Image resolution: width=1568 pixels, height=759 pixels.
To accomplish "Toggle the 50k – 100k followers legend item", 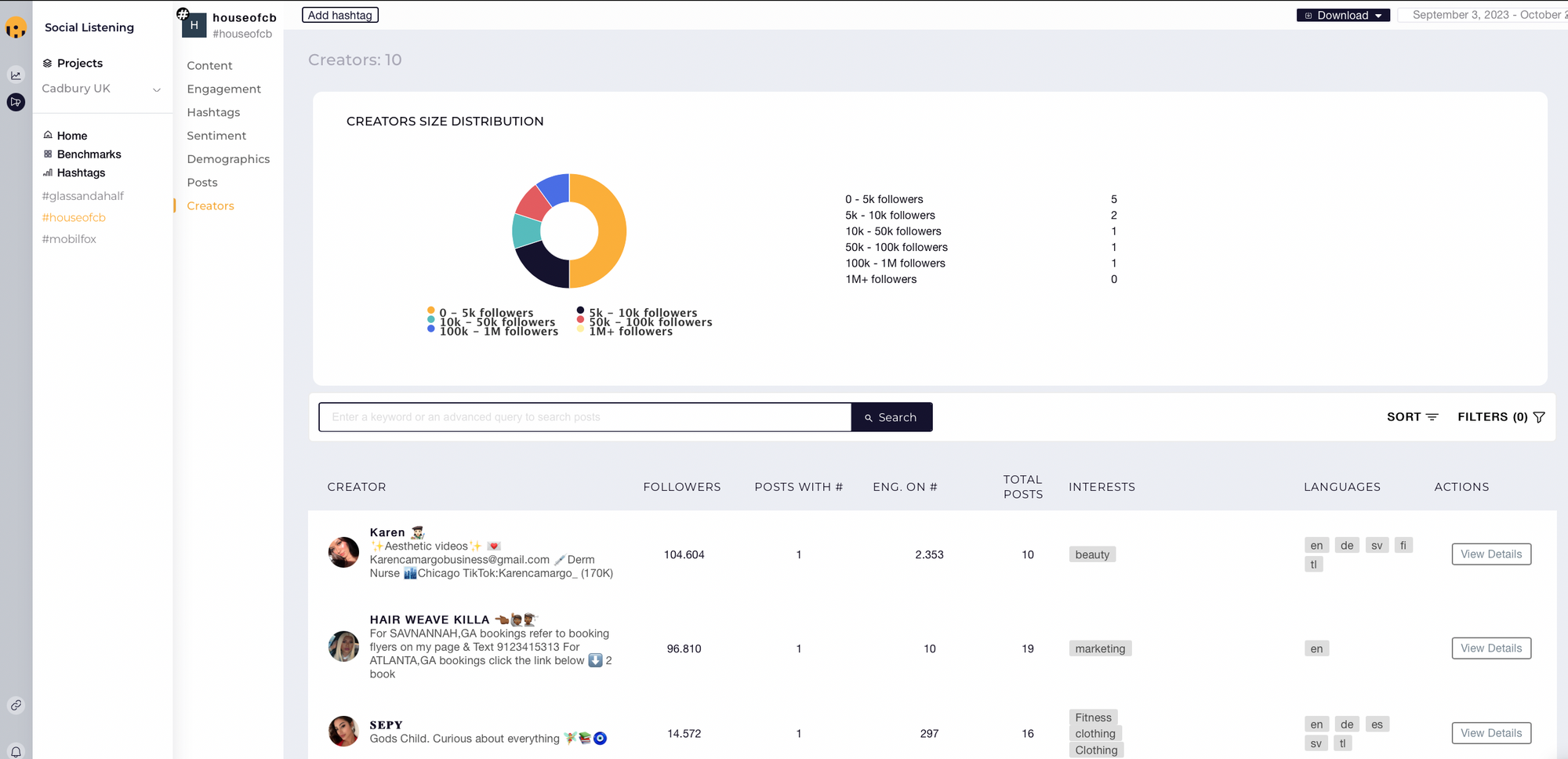I will [644, 321].
